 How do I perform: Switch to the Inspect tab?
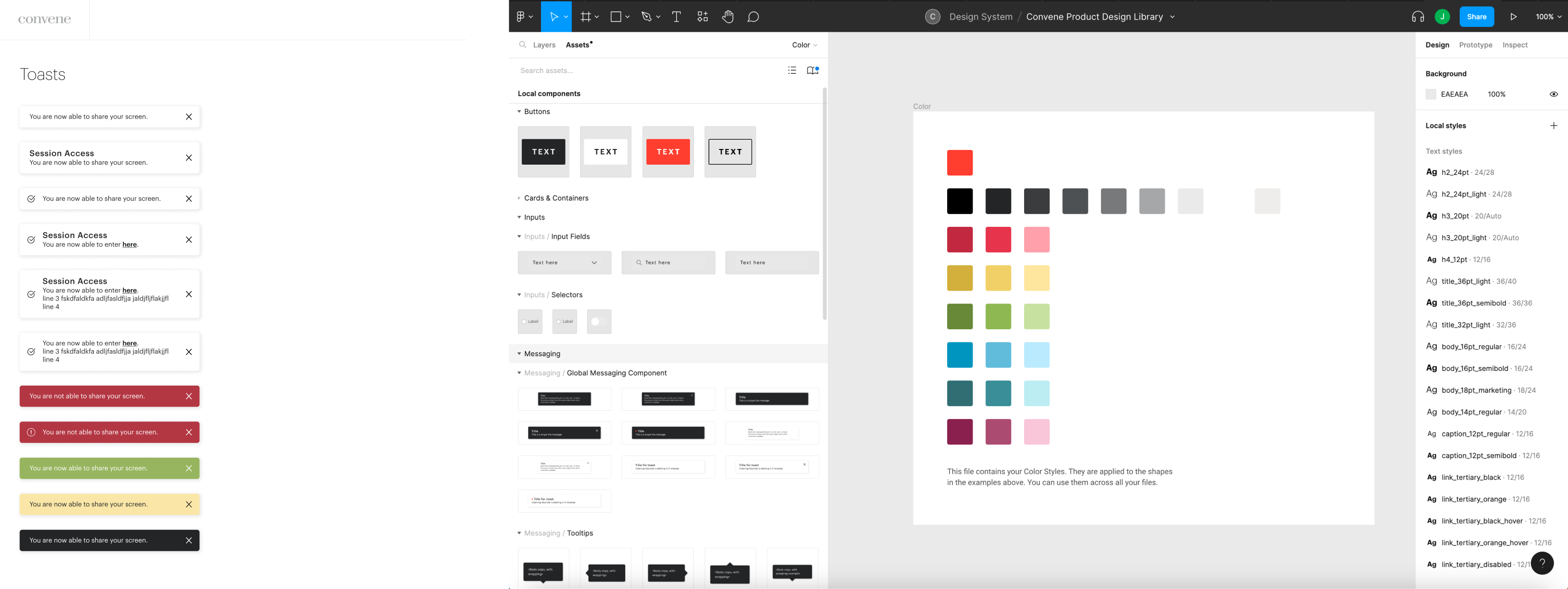coord(1515,45)
